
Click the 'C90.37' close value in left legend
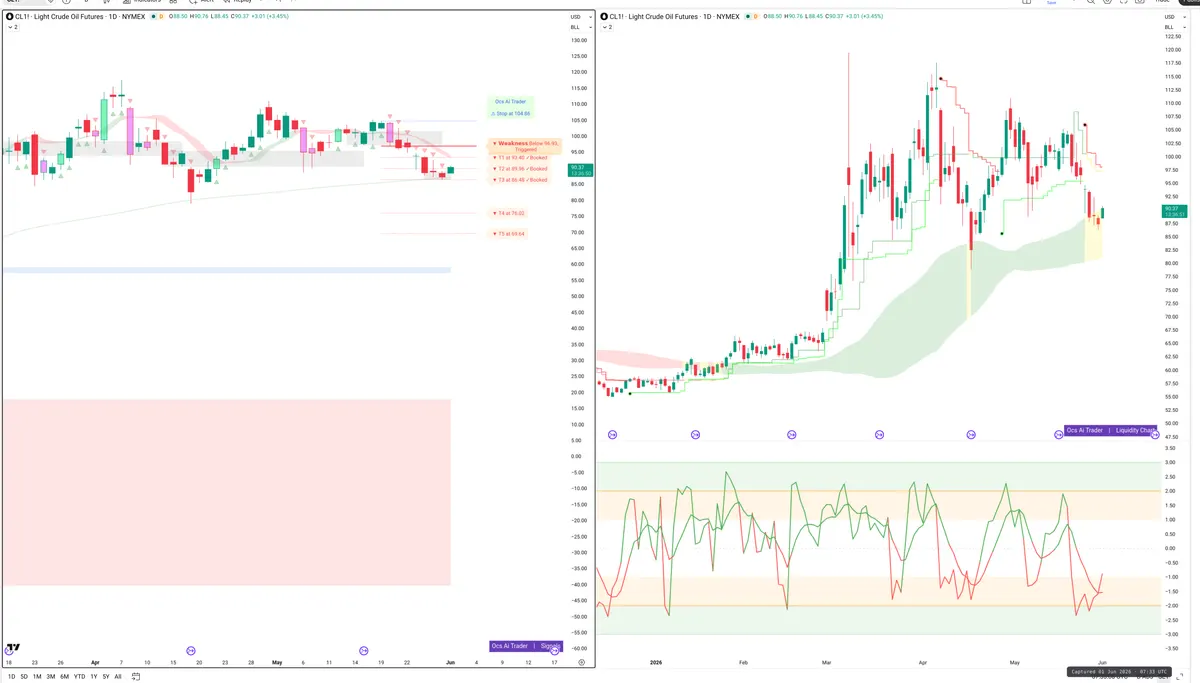(241, 17)
